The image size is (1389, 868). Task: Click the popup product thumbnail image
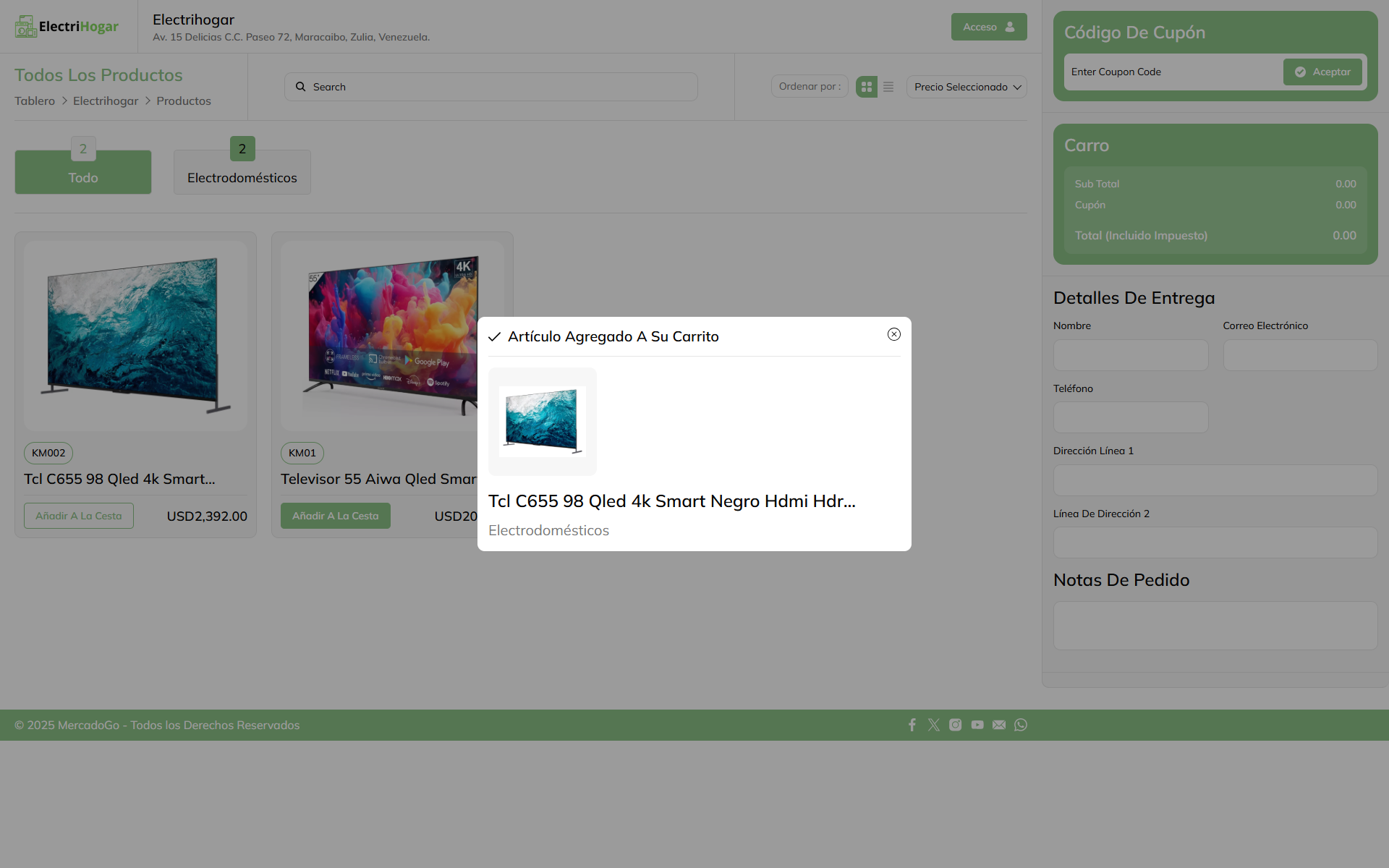point(543,422)
